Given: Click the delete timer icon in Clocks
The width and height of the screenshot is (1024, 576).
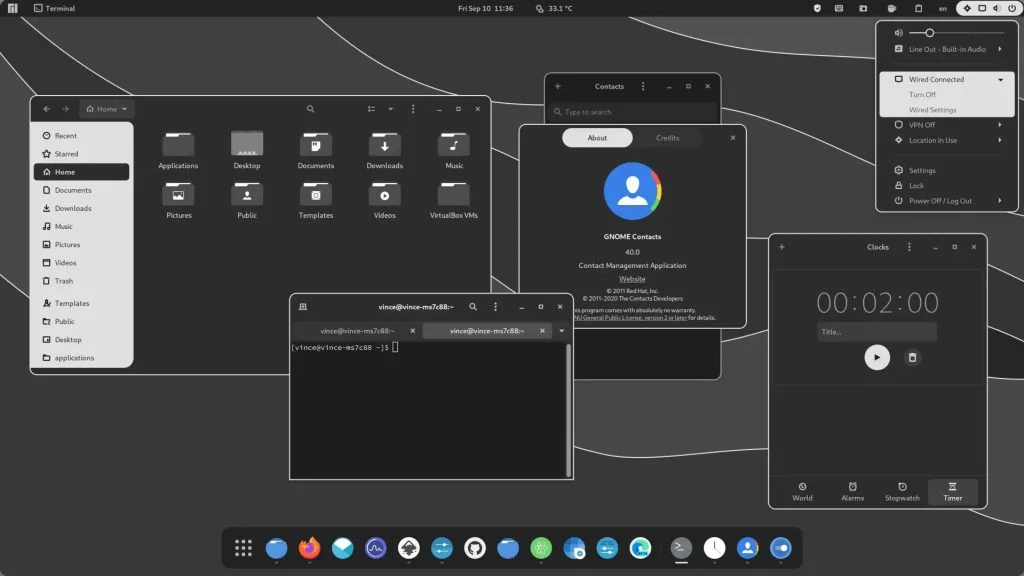Looking at the screenshot, I should pyautogui.click(x=912, y=357).
